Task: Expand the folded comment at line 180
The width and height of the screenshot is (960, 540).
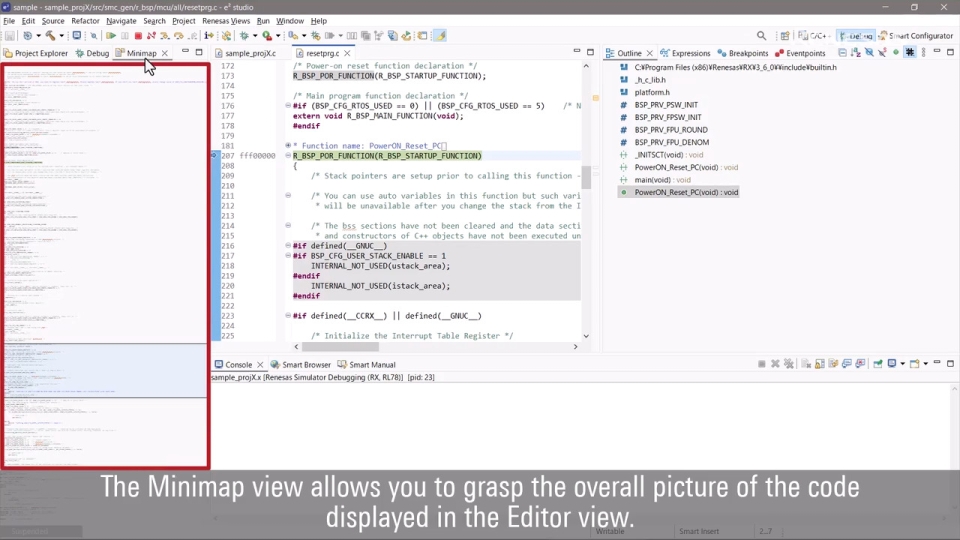Action: coord(288,146)
